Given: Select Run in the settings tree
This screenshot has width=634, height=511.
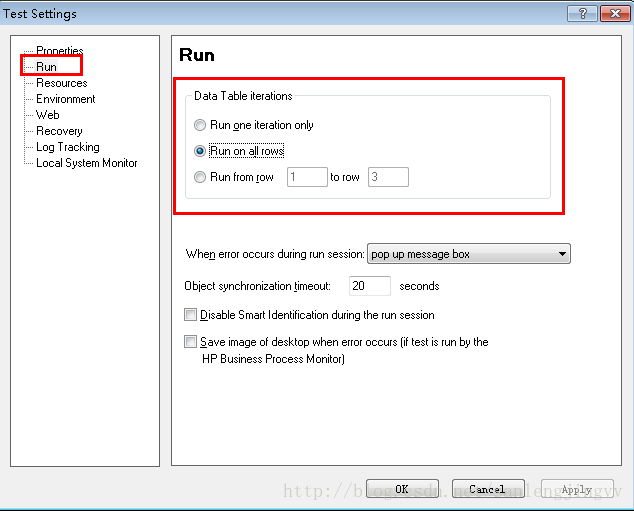Looking at the screenshot, I should (46, 67).
